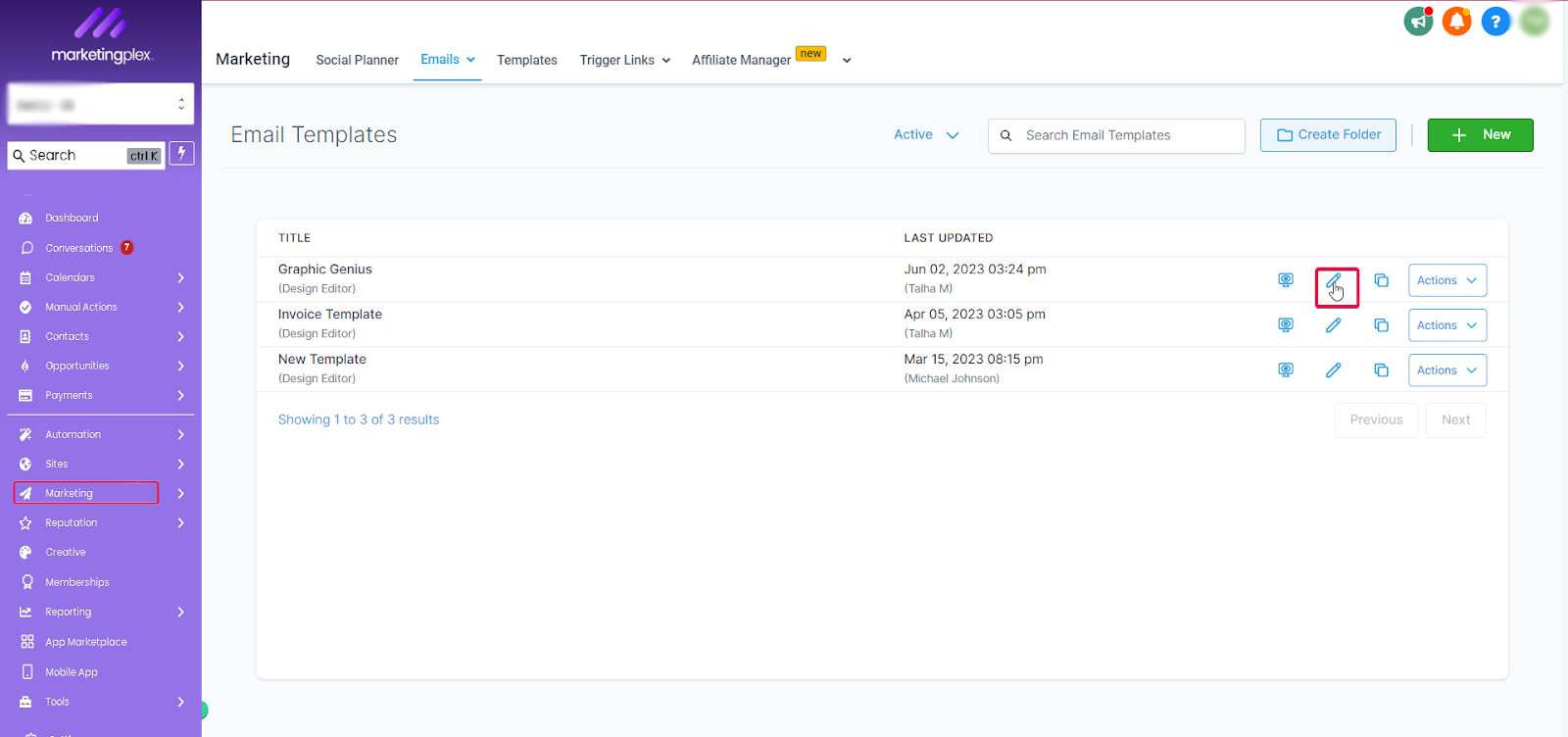
Task: Expand the Calendars sidebar submenu
Action: 181,277
